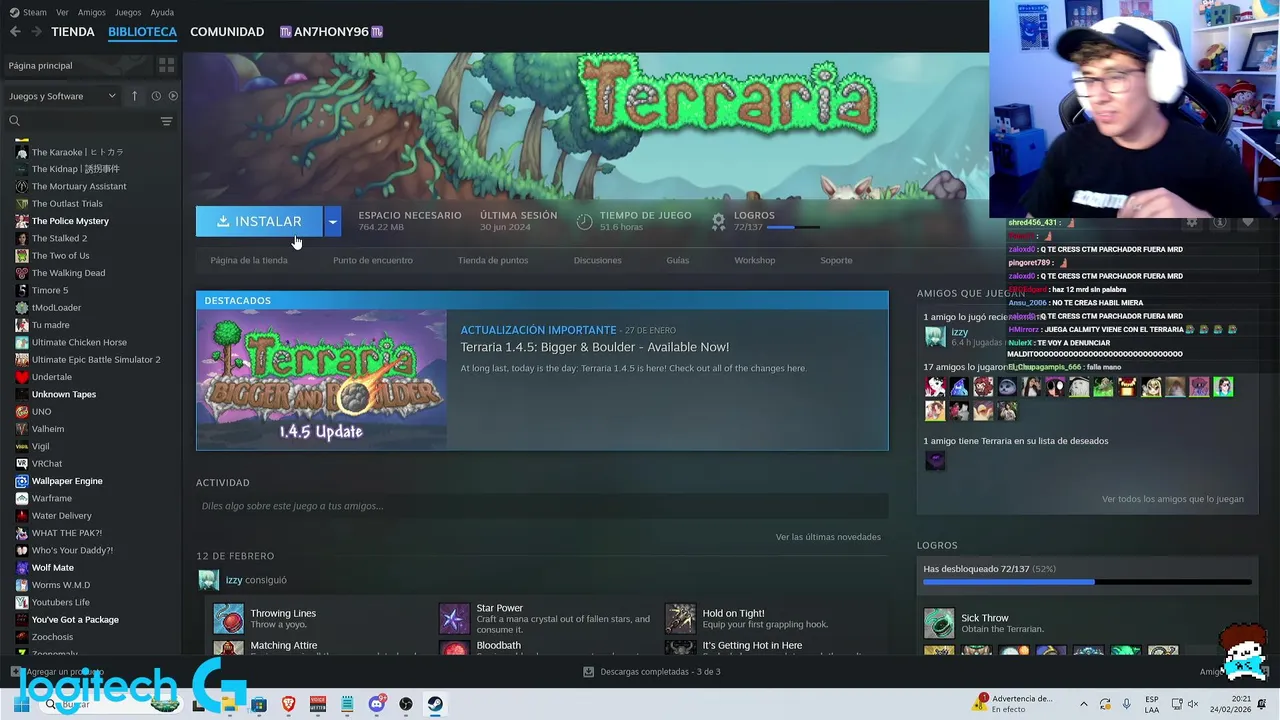Open the Terraria 1.4.5 Bigger & Boulder headline
The image size is (1280, 720).
tap(594, 347)
